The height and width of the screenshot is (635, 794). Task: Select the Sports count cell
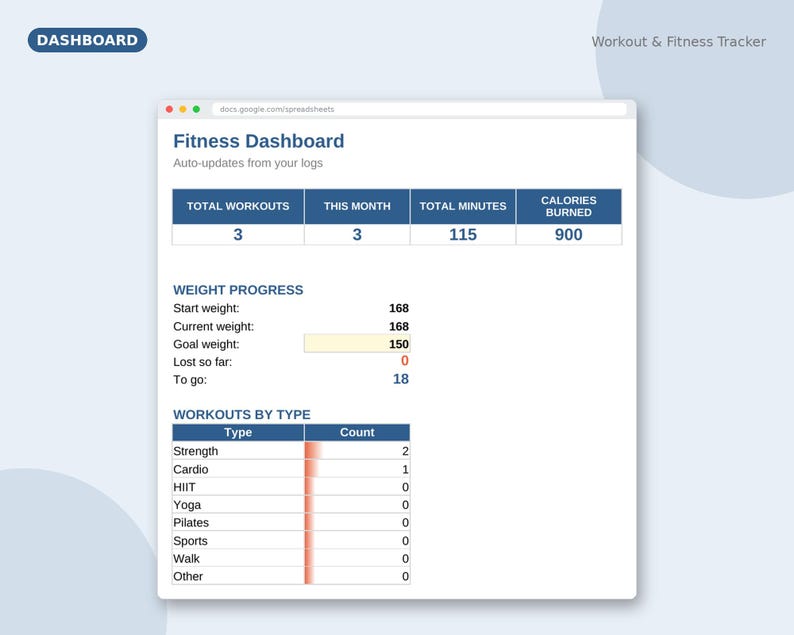357,540
